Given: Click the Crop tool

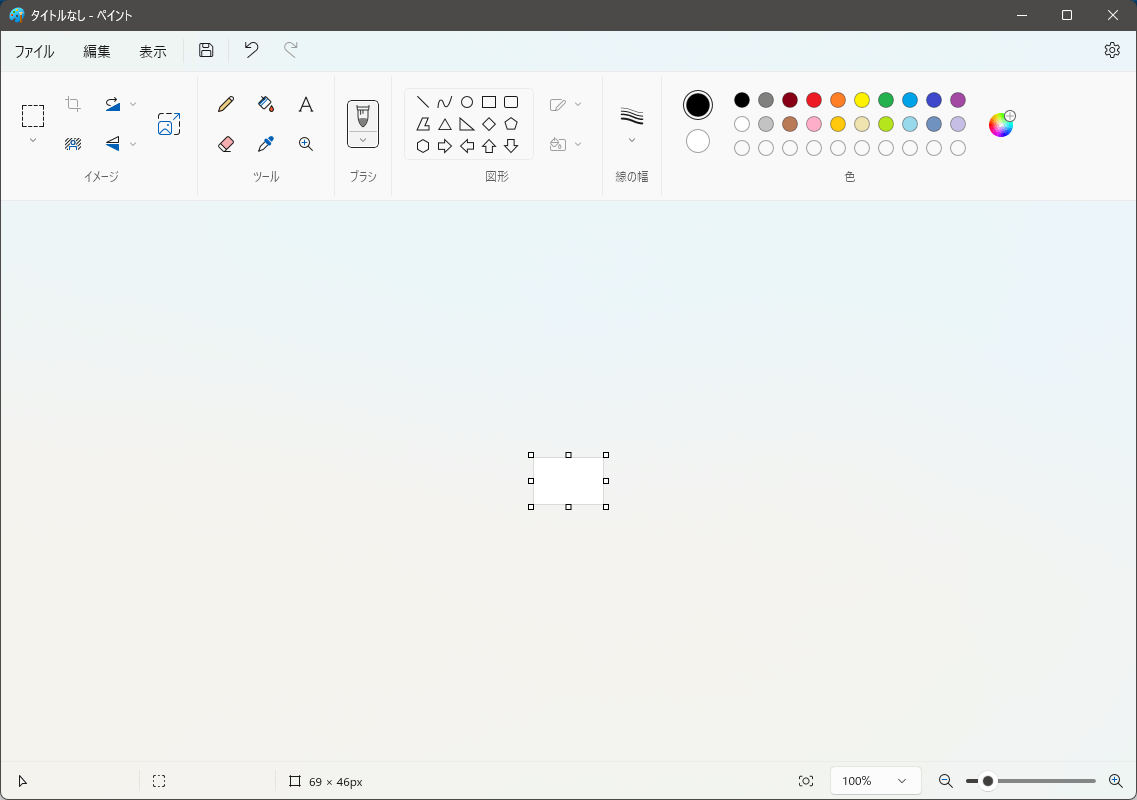Looking at the screenshot, I should [x=72, y=103].
